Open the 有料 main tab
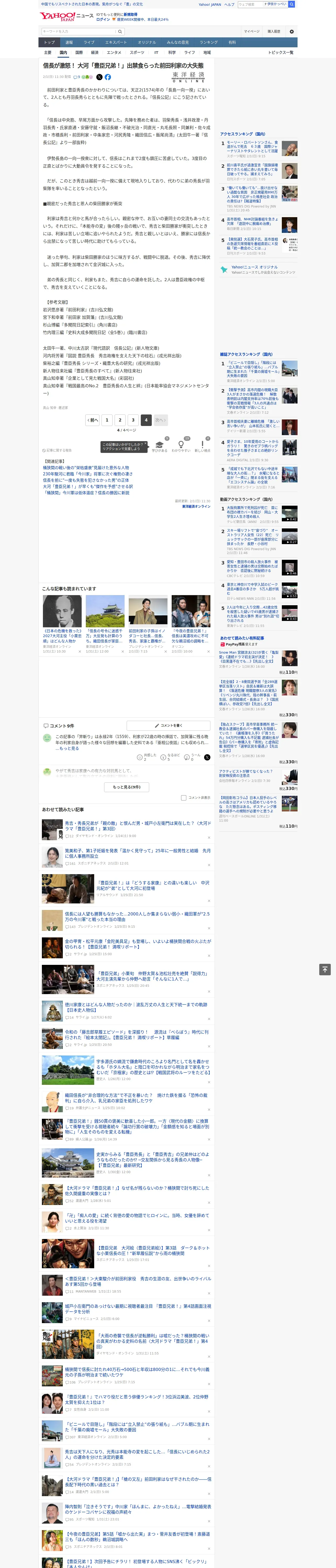336x1568 pixels. (232, 42)
